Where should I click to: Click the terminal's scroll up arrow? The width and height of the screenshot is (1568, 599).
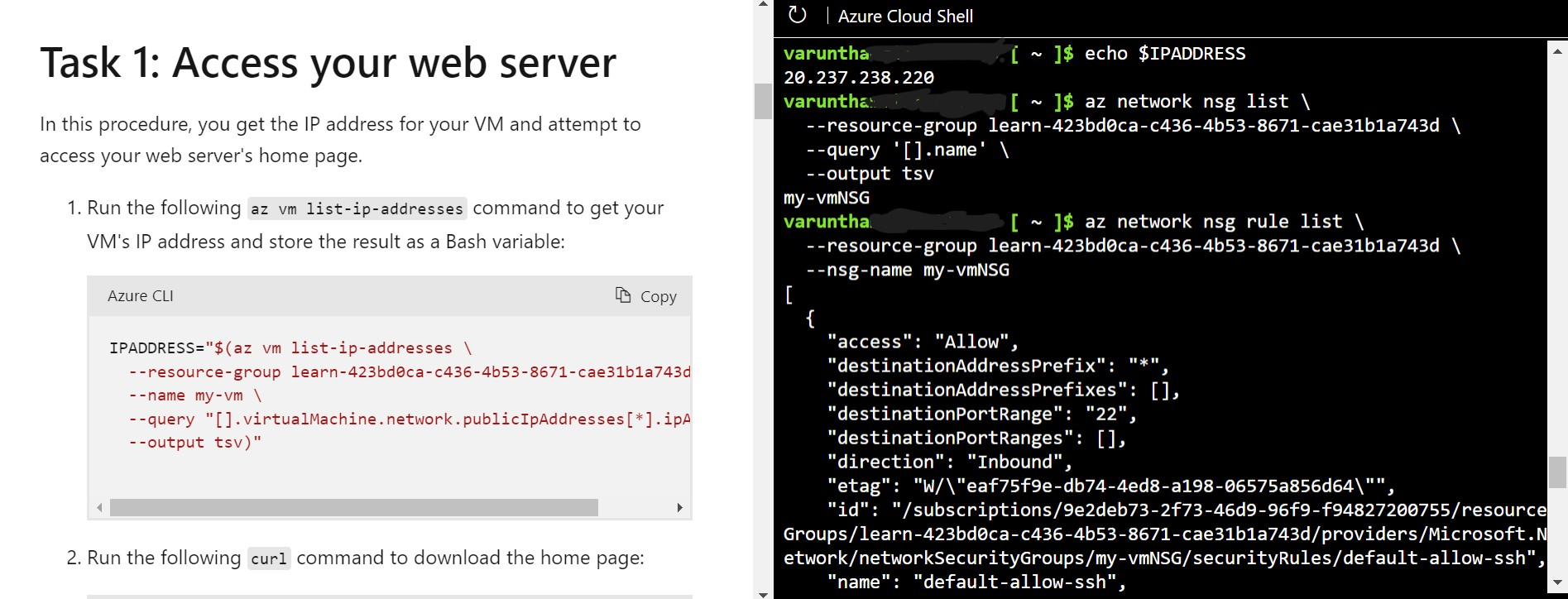(1557, 50)
